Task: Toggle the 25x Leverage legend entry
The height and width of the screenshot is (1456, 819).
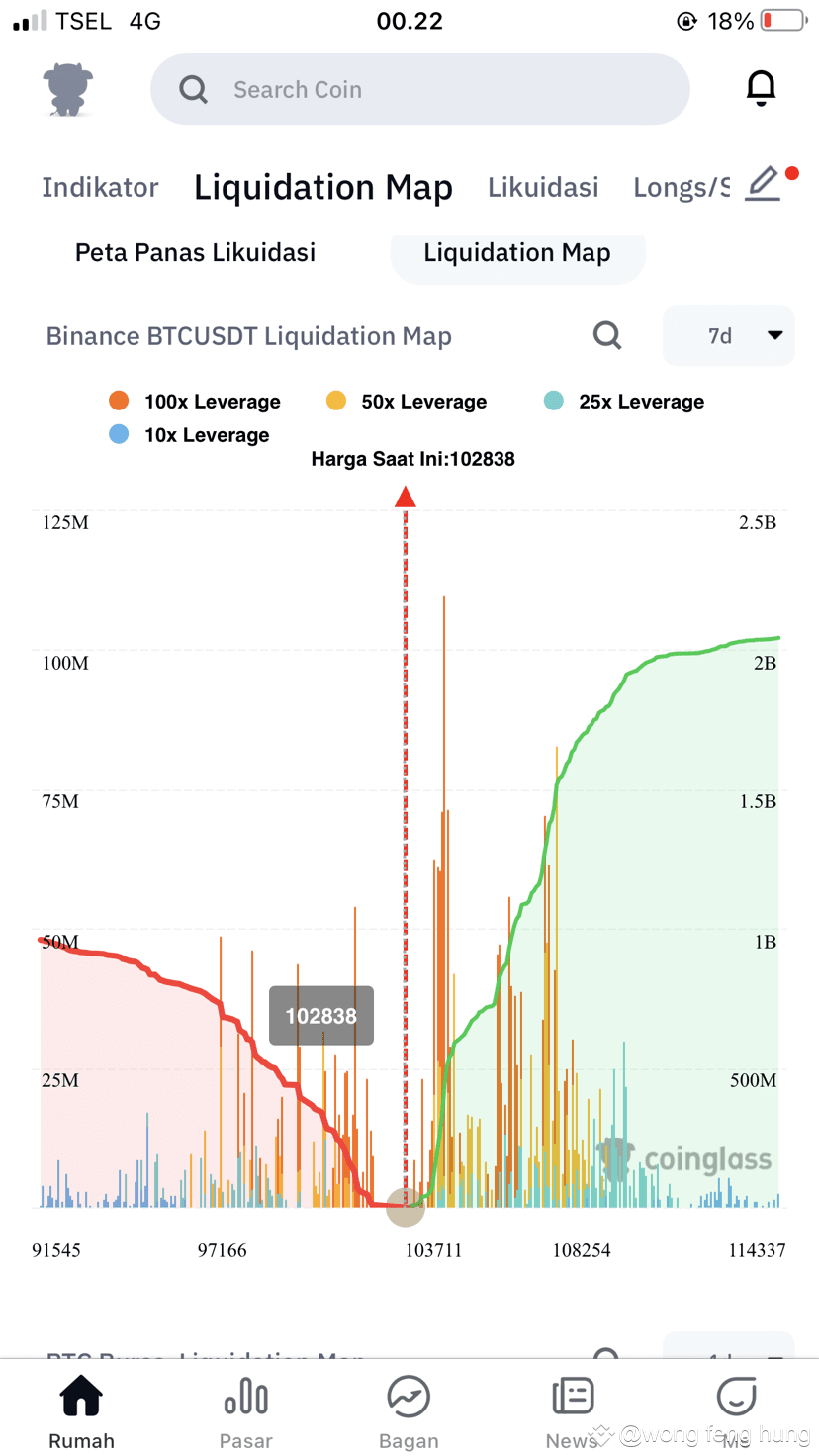Action: [624, 401]
